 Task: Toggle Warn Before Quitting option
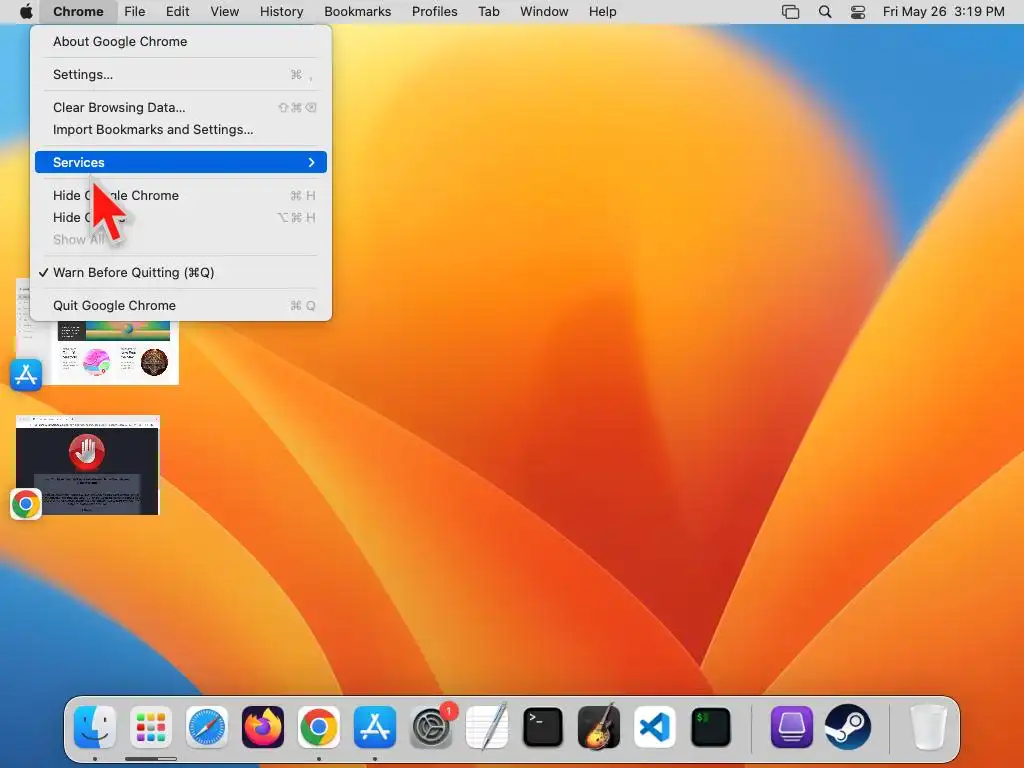[x=181, y=272]
